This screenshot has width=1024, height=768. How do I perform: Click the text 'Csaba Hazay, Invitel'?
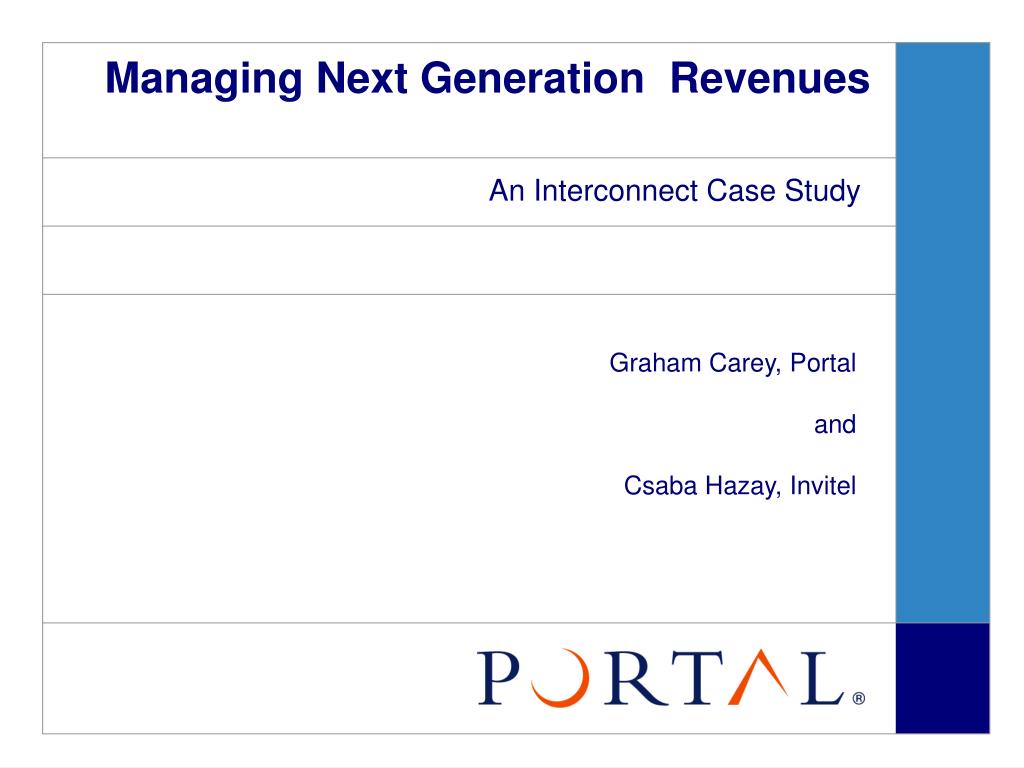[x=739, y=486]
